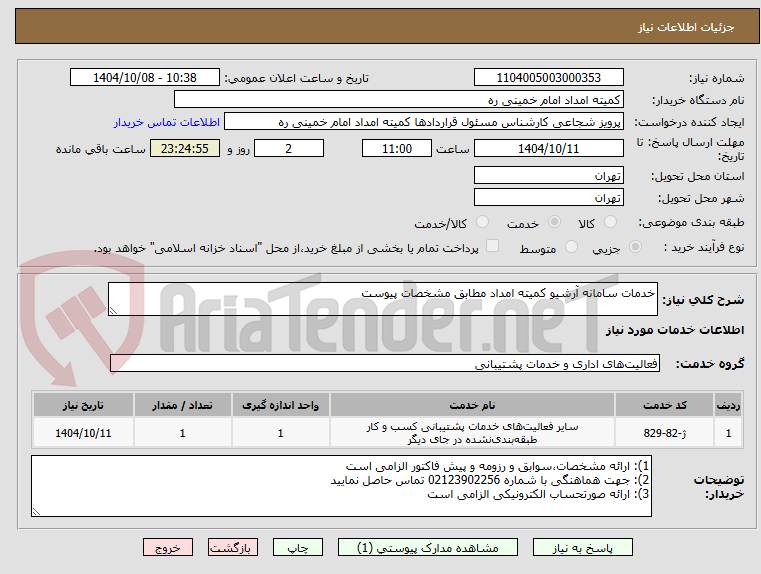The height and width of the screenshot is (574, 761).
Task: Click the تعداد / مقدار column header
Action: coord(182,405)
